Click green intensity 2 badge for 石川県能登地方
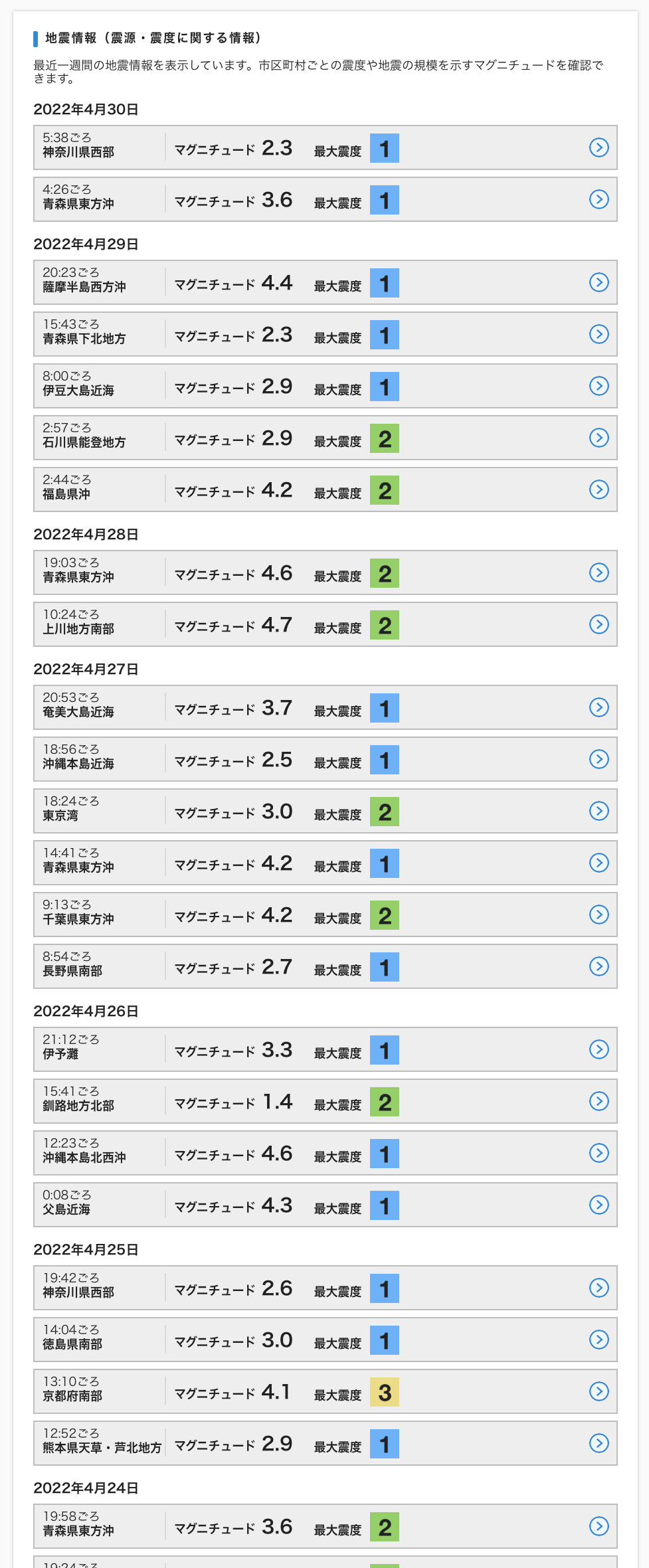649x1568 pixels. click(x=385, y=438)
